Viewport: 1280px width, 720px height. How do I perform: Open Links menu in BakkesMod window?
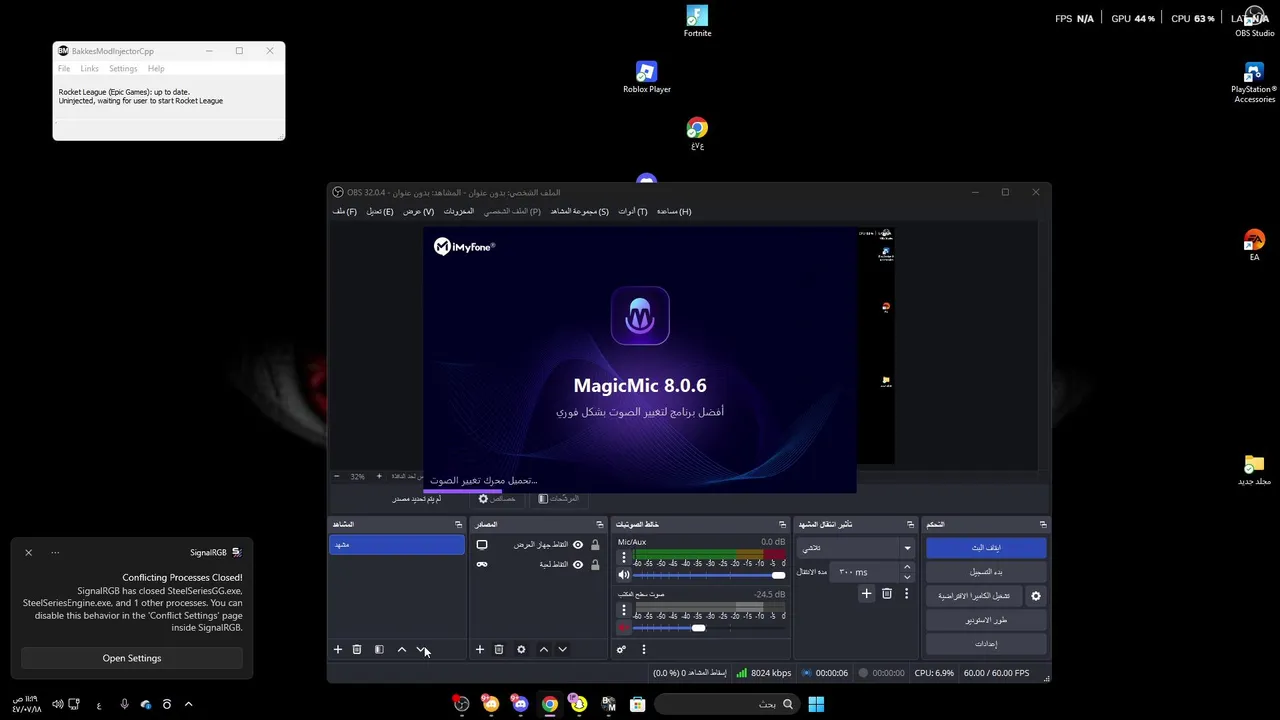tap(90, 69)
